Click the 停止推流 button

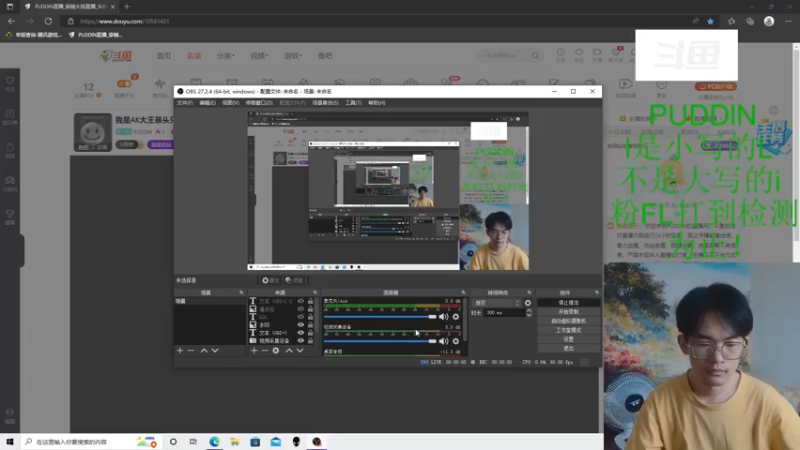568,303
